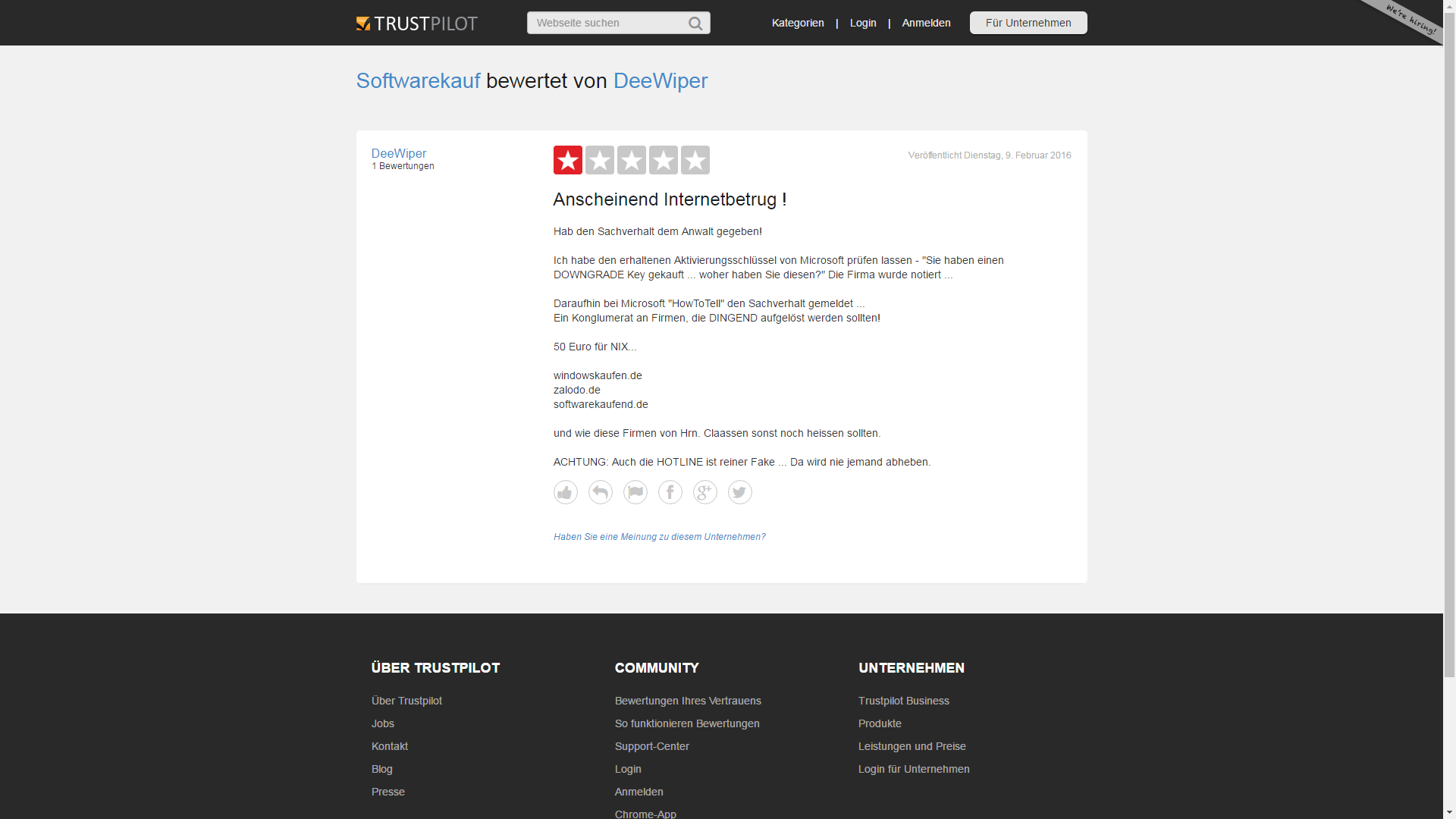Image resolution: width=1456 pixels, height=819 pixels.
Task: Open Produkte footer link
Action: (880, 723)
